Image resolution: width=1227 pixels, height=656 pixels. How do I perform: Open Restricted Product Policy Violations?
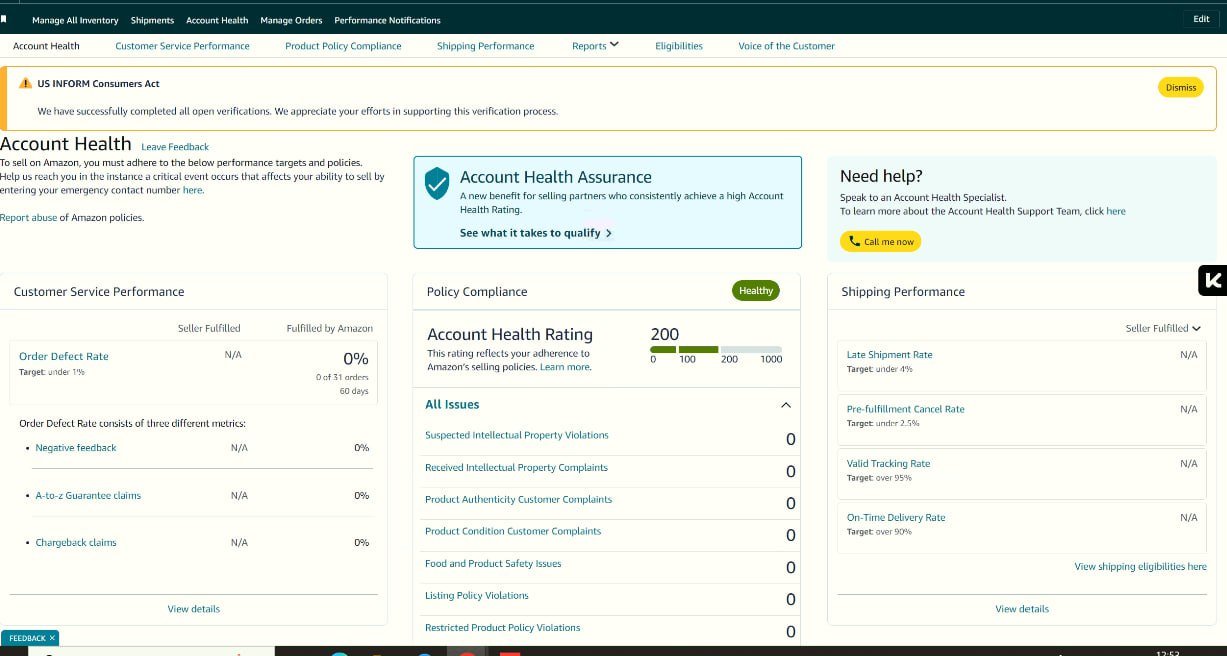[x=502, y=627]
